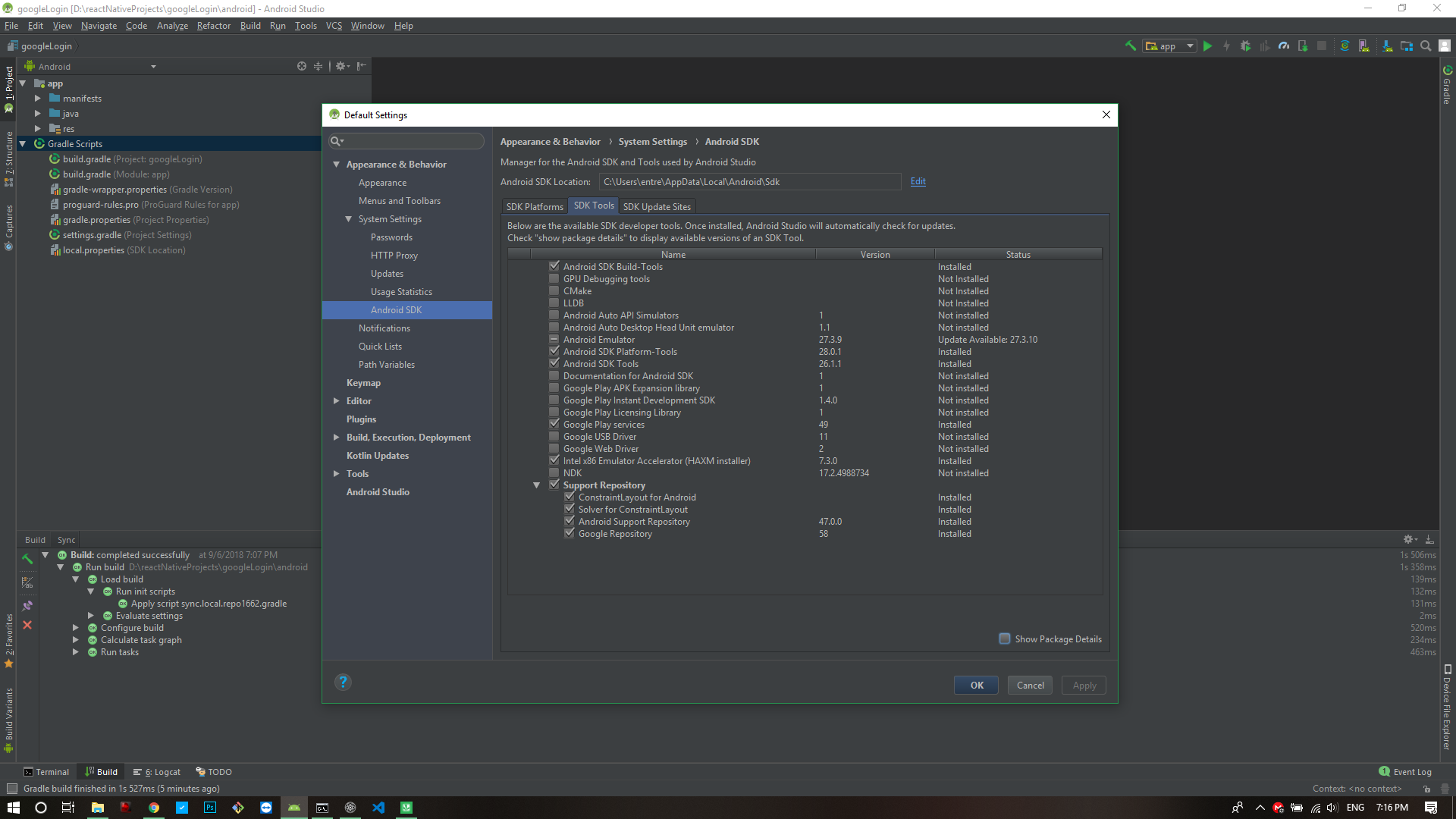1456x819 pixels.
Task: Toggle GPU Debugging tools checkbox
Action: pyautogui.click(x=554, y=278)
